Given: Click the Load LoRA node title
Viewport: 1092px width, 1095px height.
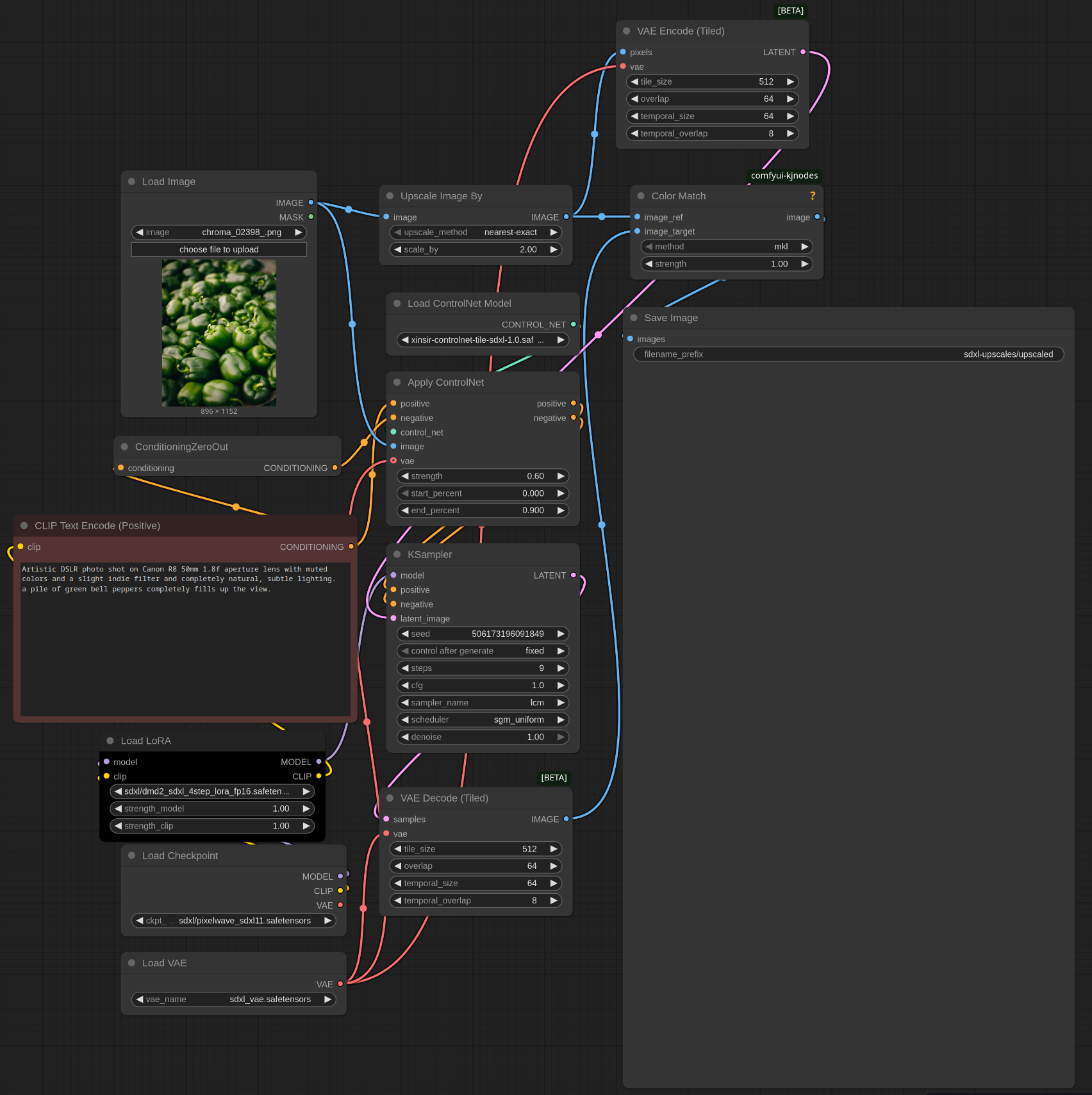Looking at the screenshot, I should (146, 741).
